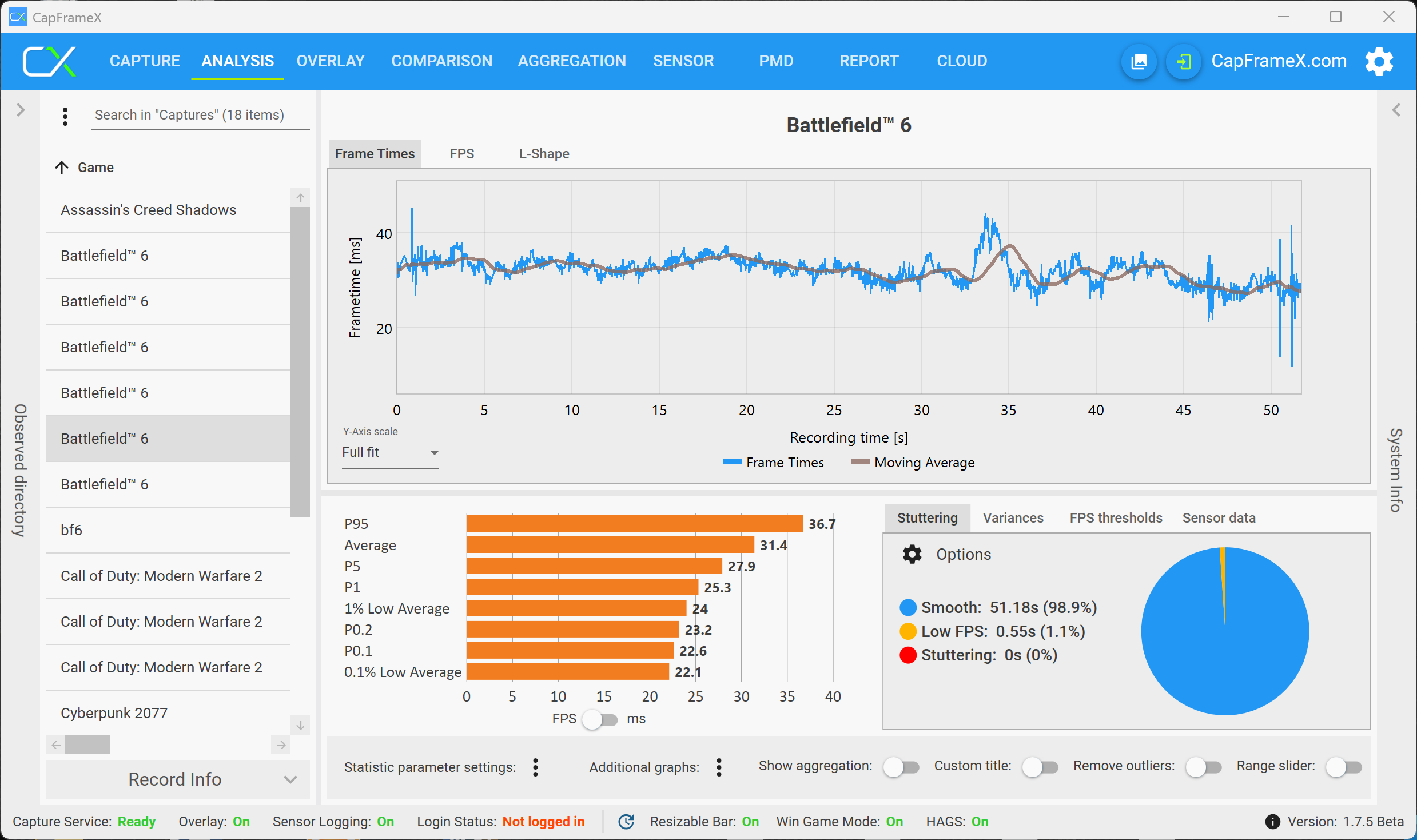The width and height of the screenshot is (1417, 840).
Task: Open the settings gear in header
Action: click(1379, 61)
